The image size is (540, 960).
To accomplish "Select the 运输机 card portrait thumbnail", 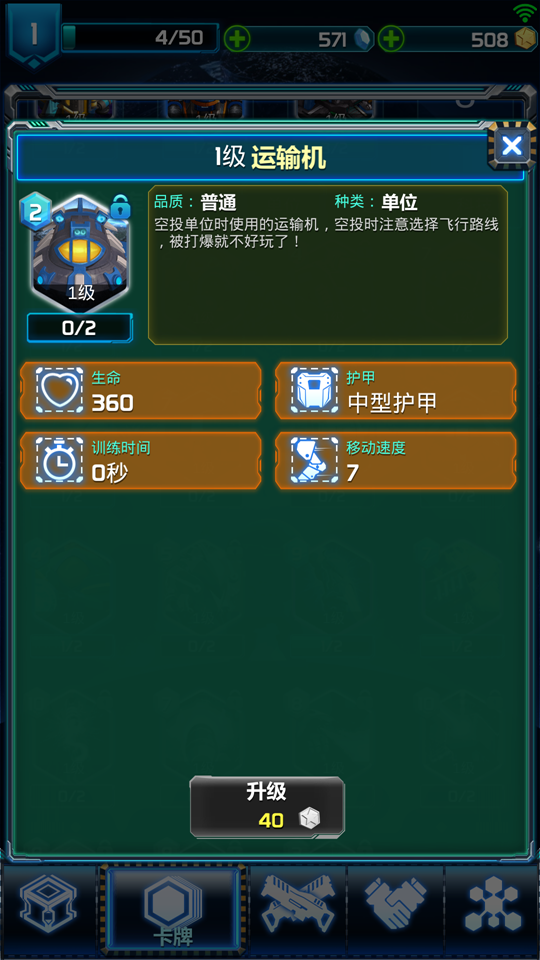I will 81,252.
